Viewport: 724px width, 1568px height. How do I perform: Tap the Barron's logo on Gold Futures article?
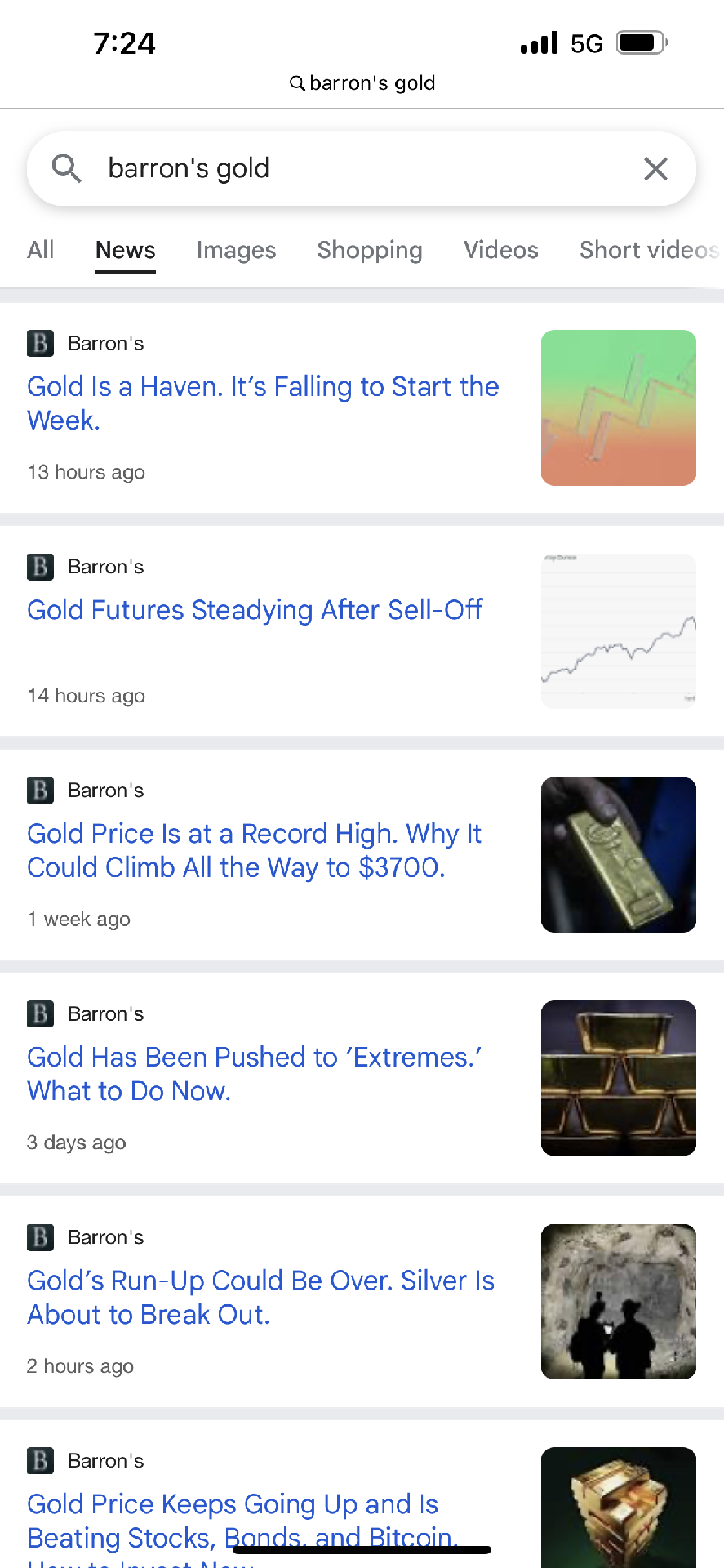click(x=40, y=567)
